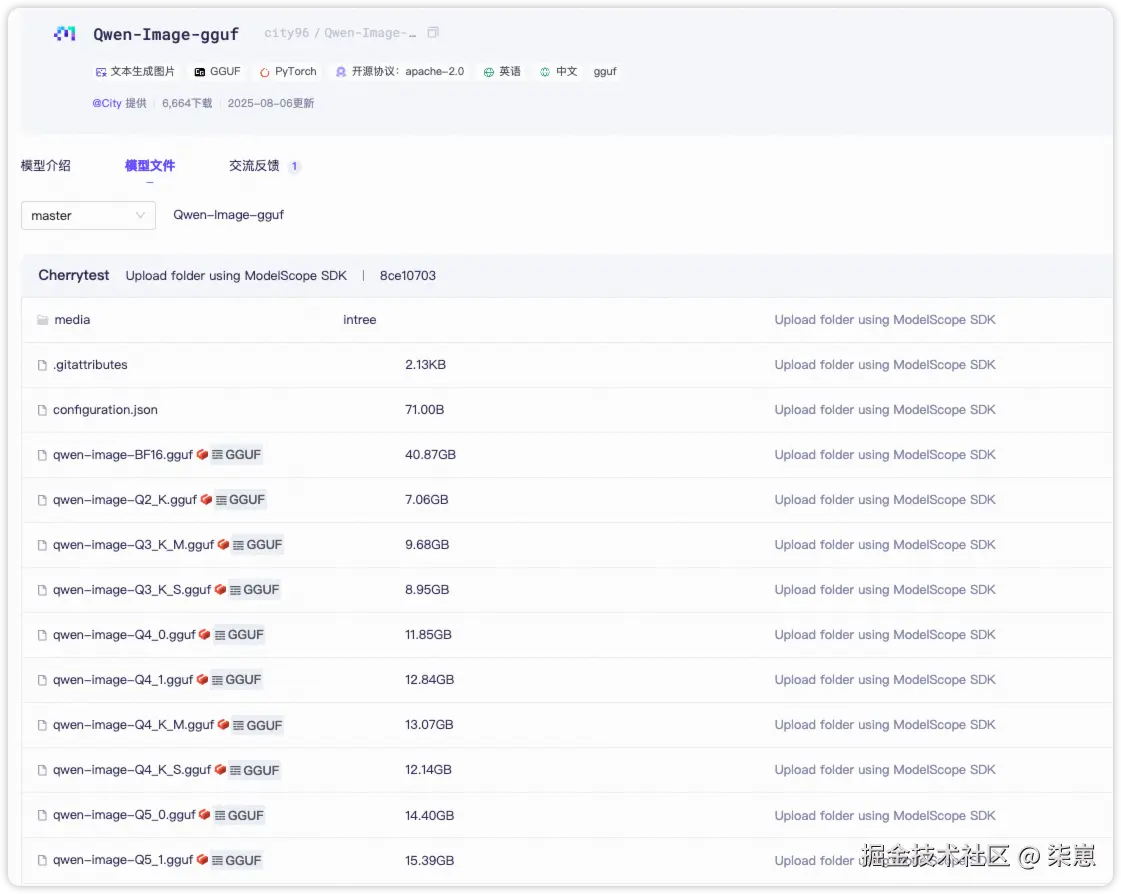Click the configuration.json file icon

pos(42,410)
